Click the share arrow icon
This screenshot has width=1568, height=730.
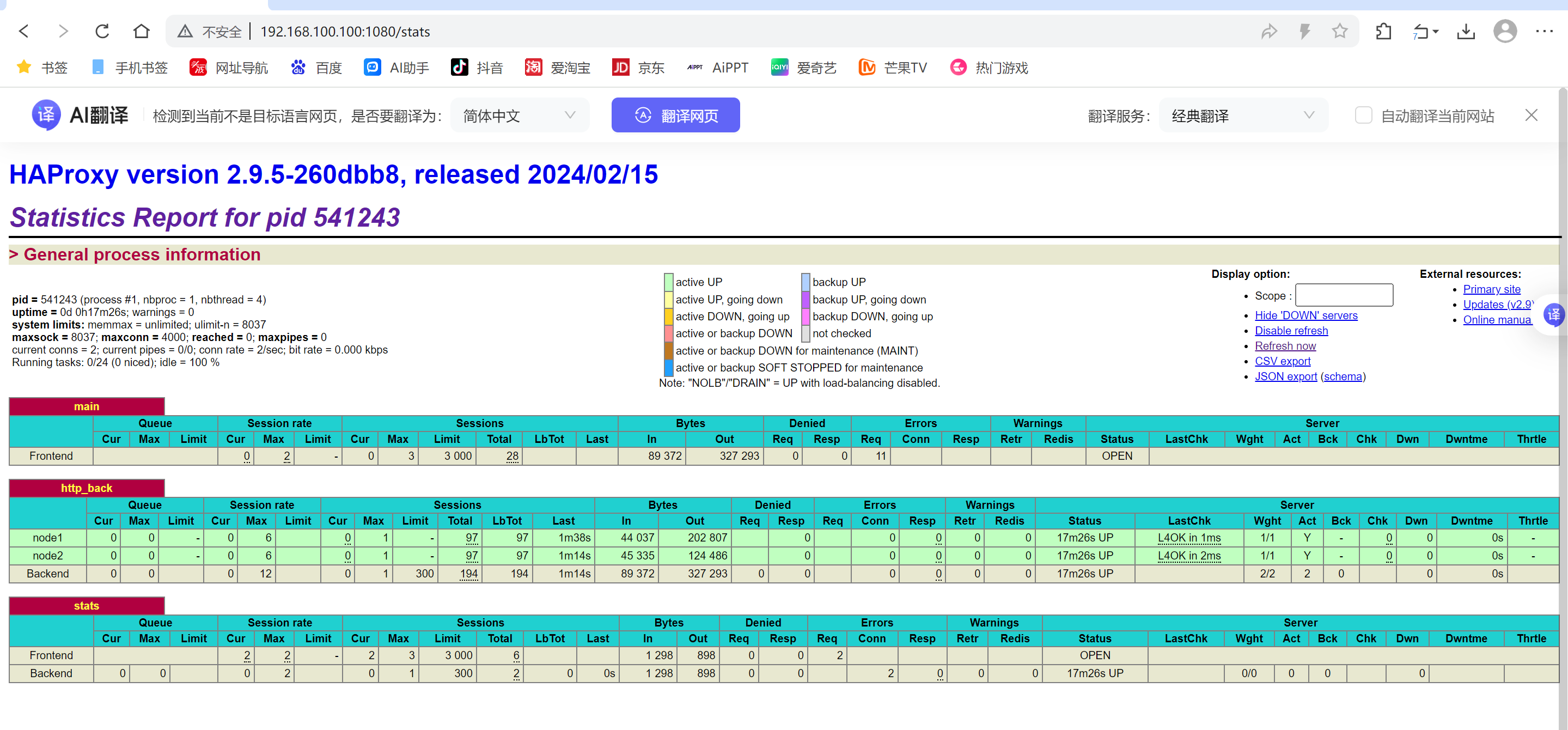(1268, 31)
